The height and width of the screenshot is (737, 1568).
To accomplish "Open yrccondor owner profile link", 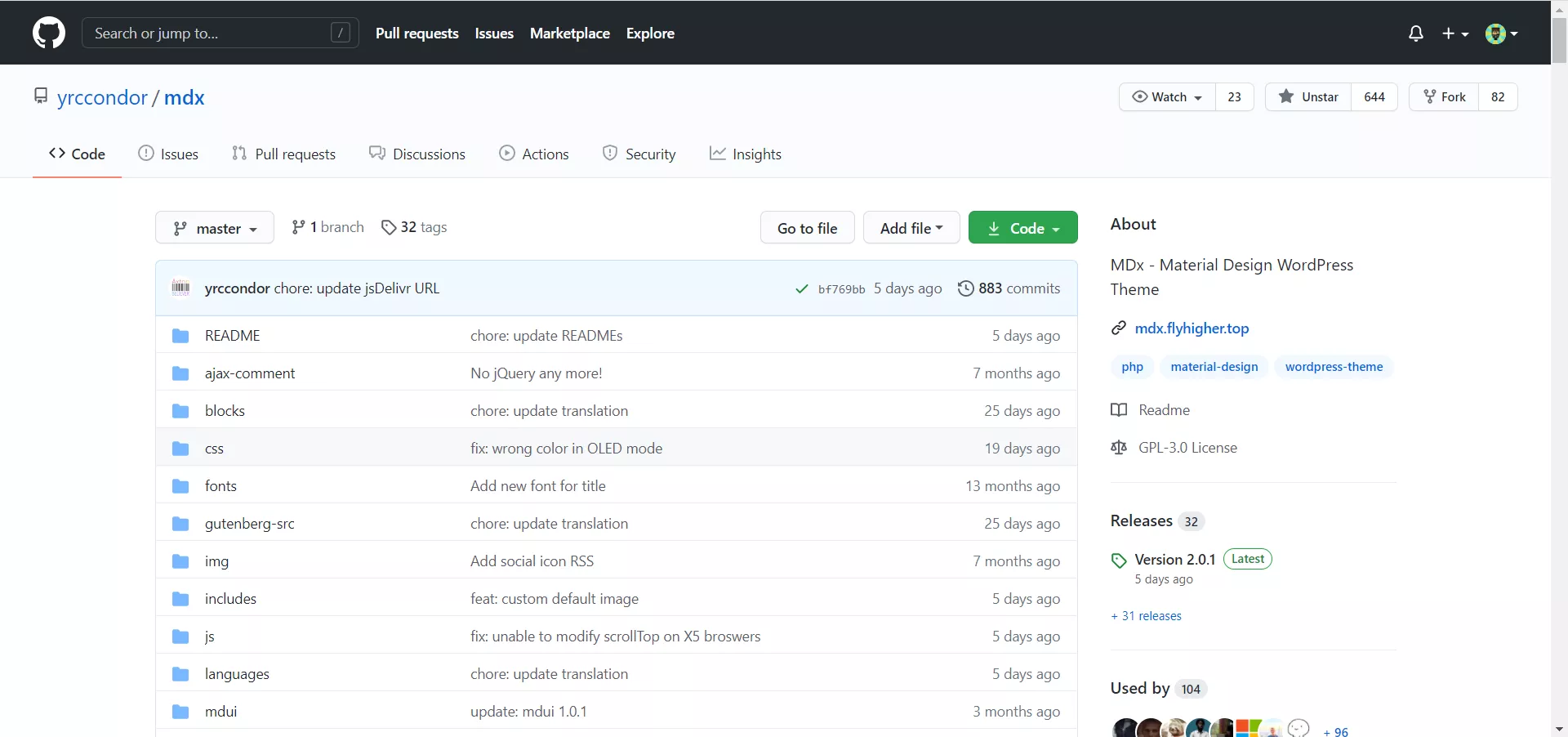I will click(x=102, y=97).
